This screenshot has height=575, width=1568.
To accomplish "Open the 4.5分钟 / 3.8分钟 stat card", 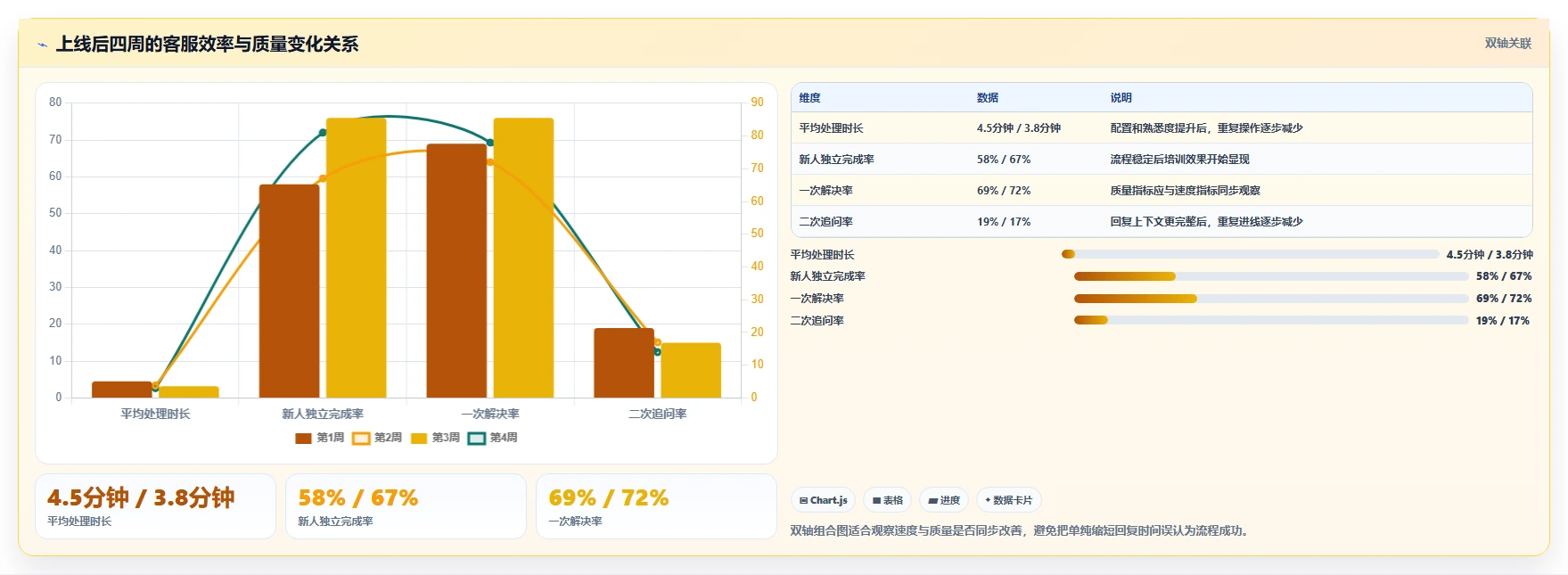I will point(156,506).
